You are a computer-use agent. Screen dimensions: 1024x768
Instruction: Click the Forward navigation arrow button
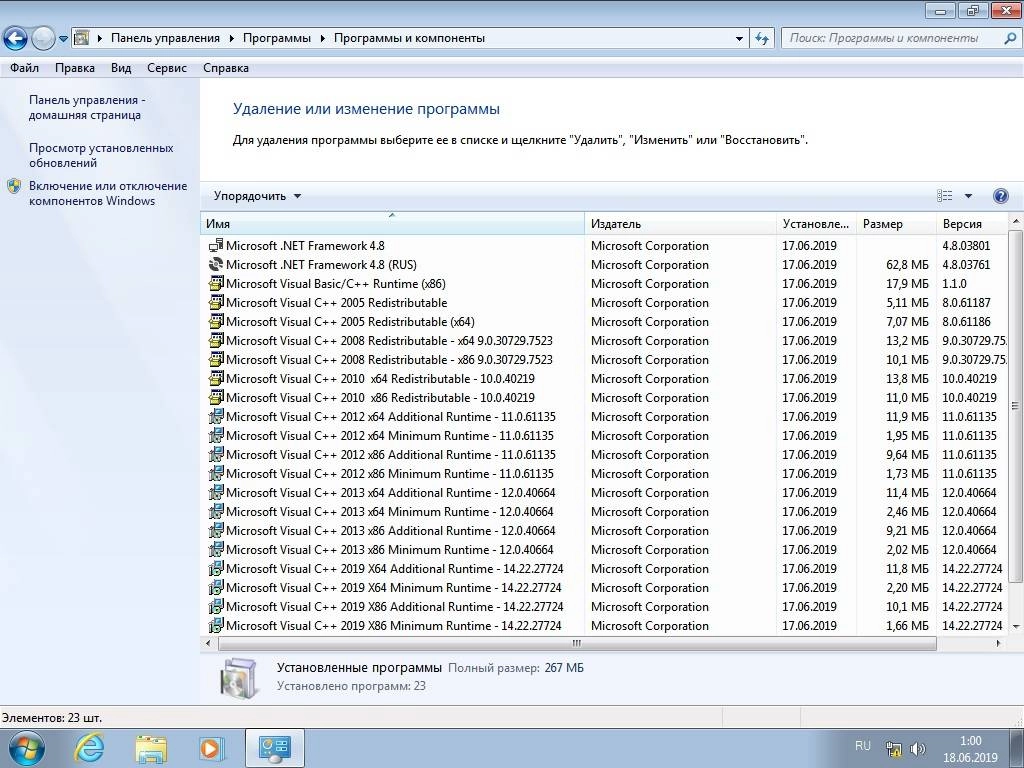[43, 39]
